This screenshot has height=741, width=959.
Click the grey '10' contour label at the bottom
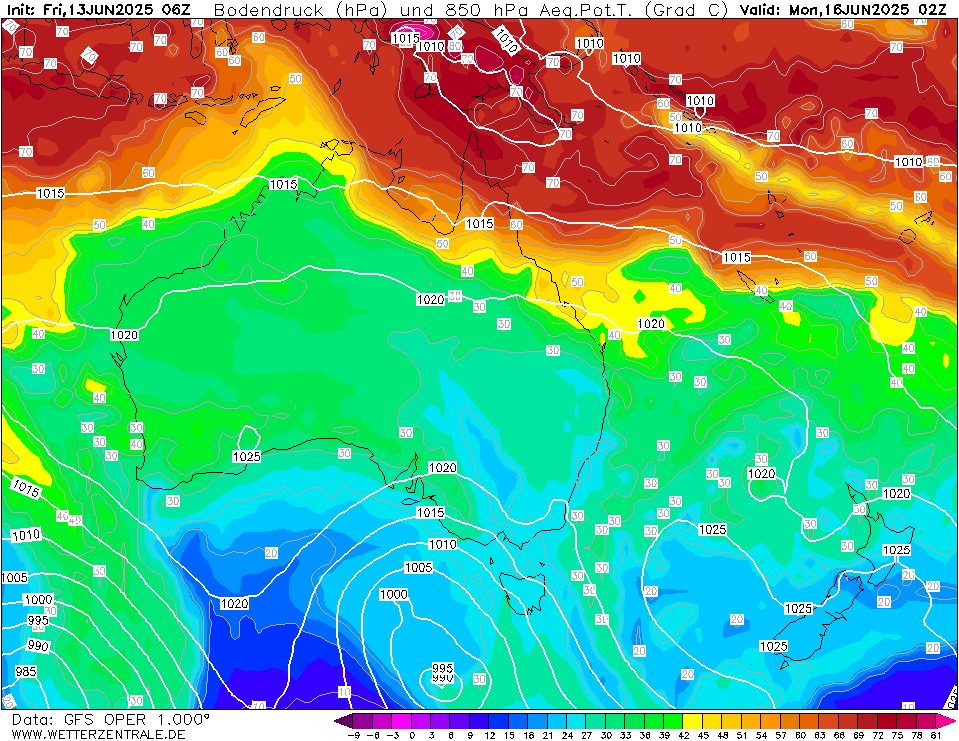click(x=344, y=691)
